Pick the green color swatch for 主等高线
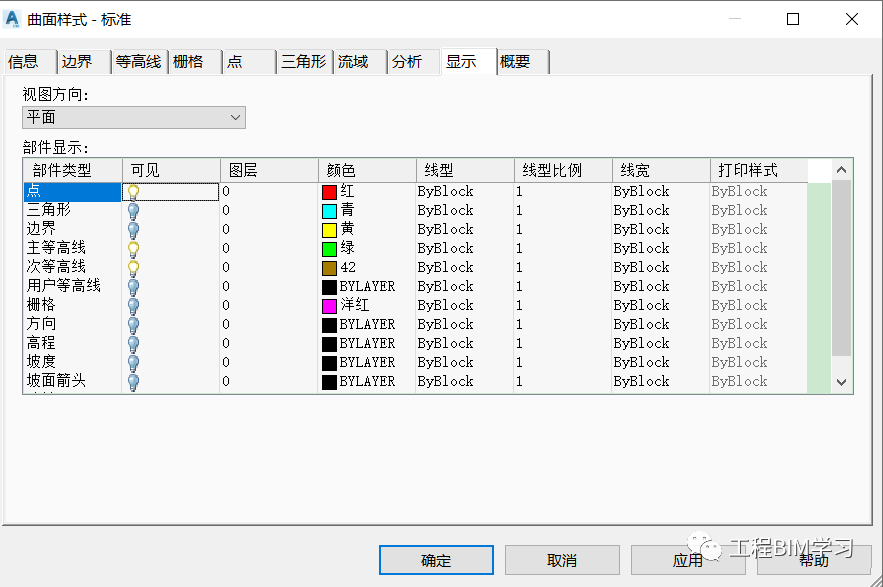Screen dimensions: 883x587 click(329, 249)
